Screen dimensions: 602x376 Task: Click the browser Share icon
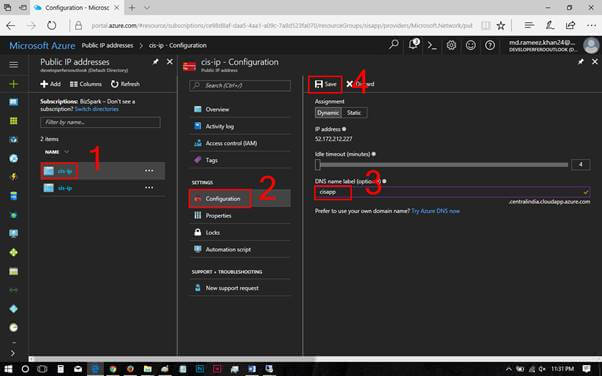[571, 25]
